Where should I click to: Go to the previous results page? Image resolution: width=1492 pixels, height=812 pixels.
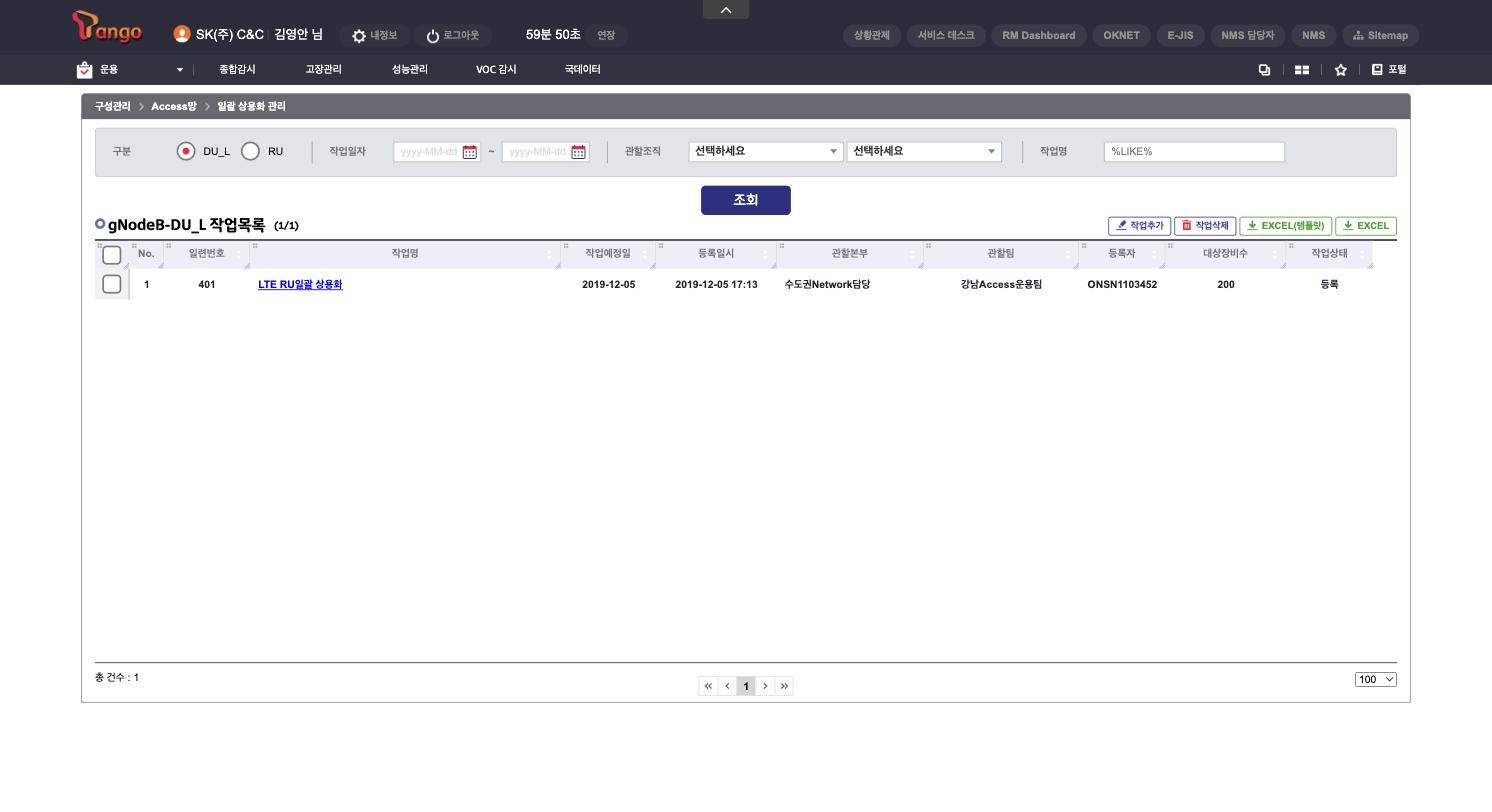pos(727,686)
